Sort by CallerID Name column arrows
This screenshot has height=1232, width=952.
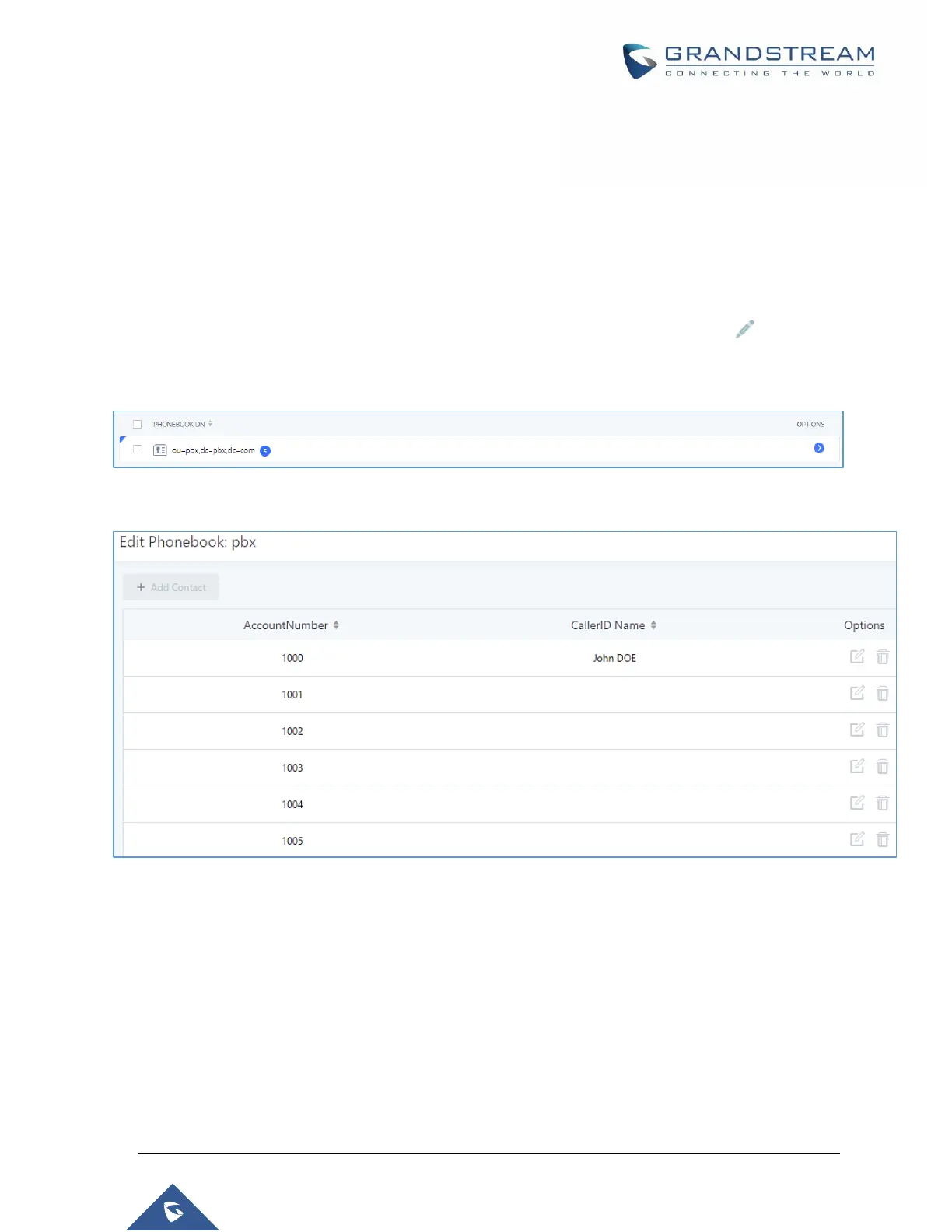pyautogui.click(x=653, y=625)
